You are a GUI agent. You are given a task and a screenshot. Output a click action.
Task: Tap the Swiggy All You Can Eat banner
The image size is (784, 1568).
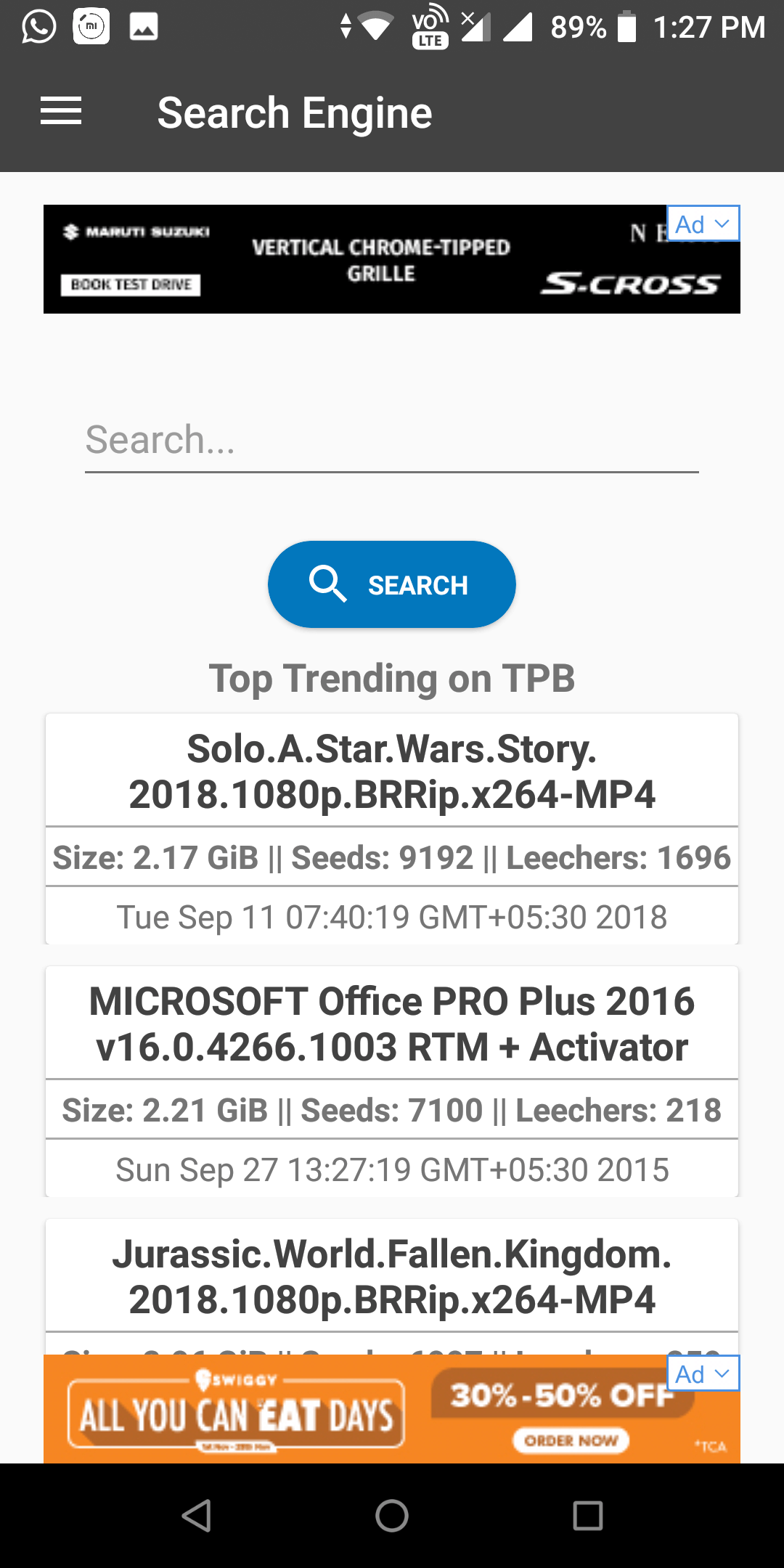237,1414
